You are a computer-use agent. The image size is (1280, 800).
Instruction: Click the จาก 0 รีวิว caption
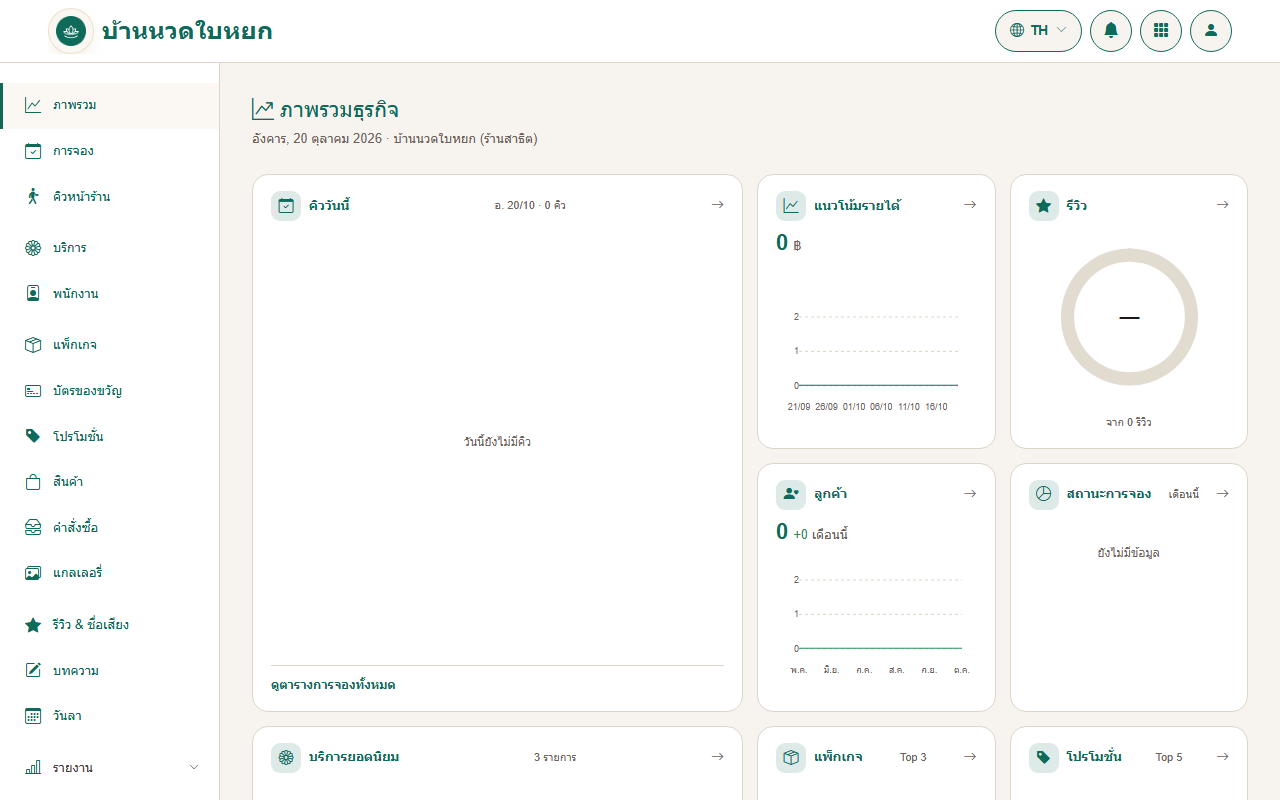(1129, 423)
